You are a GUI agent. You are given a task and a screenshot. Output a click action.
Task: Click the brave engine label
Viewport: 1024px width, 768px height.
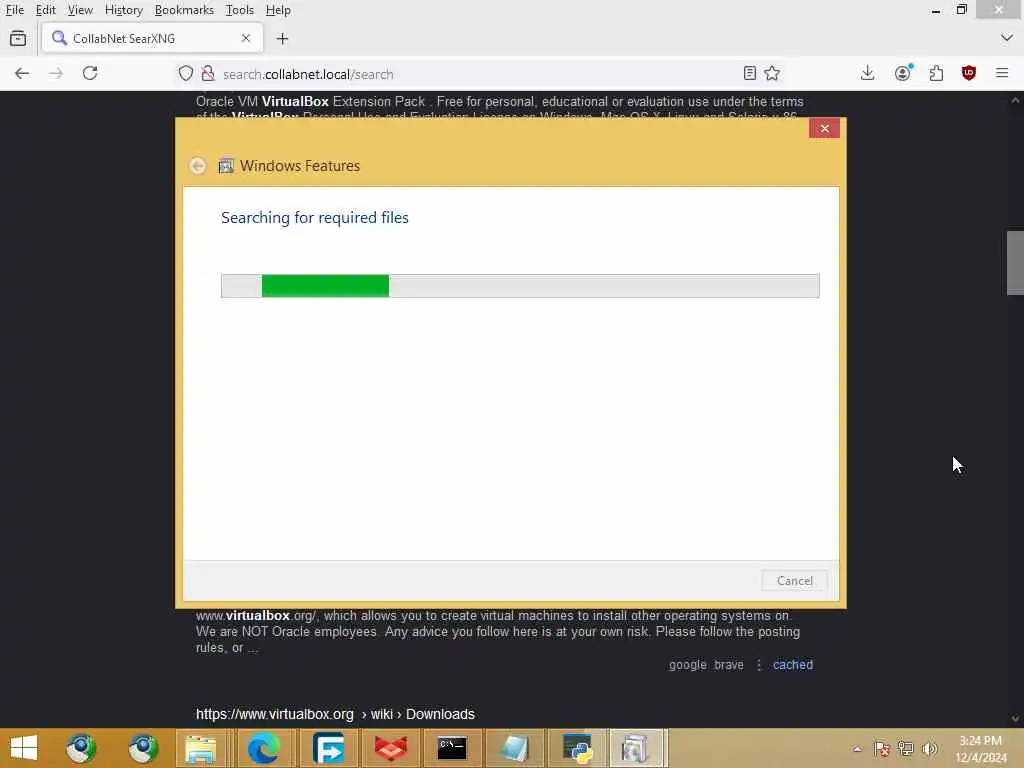click(x=729, y=665)
